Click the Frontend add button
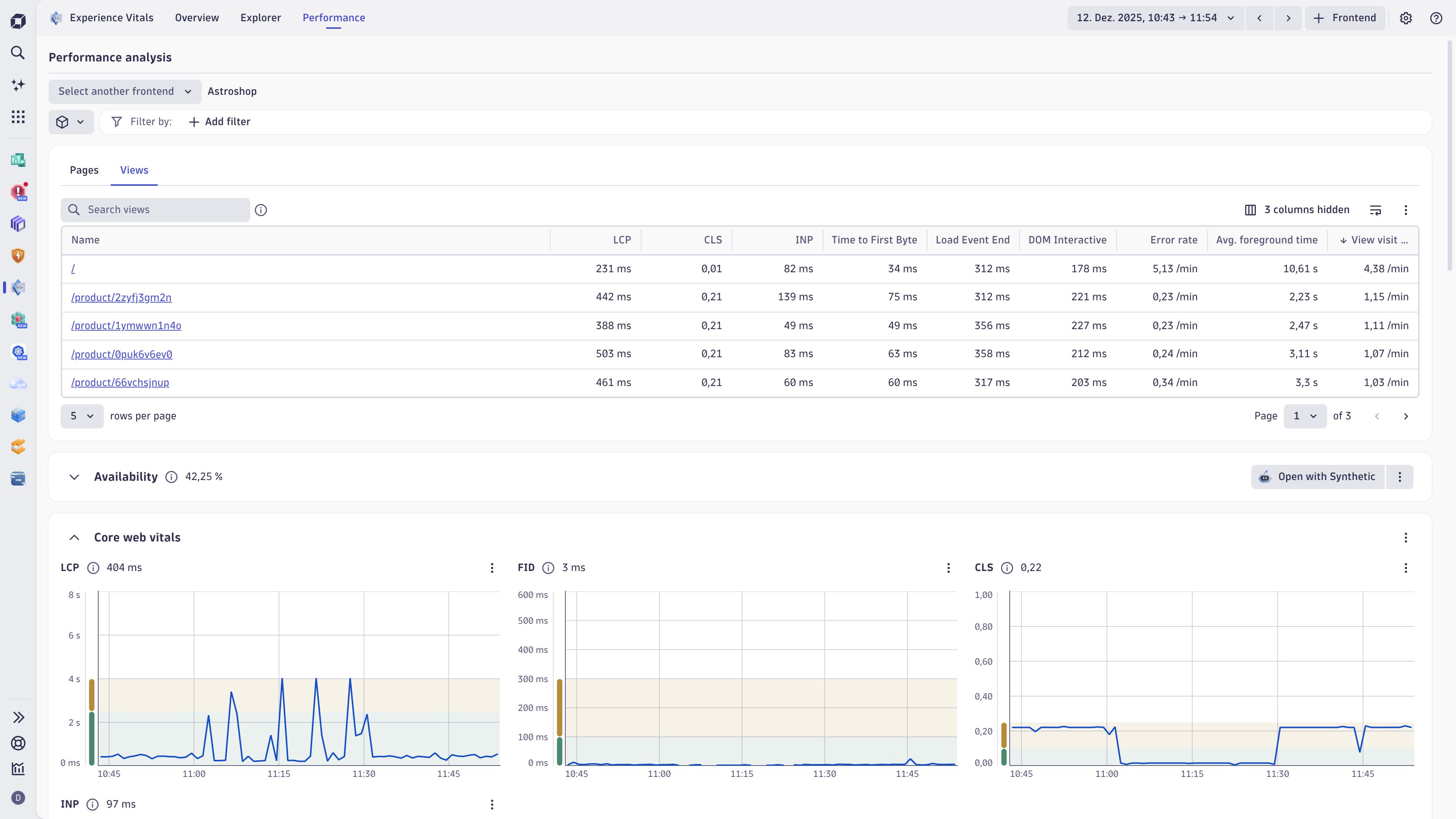The height and width of the screenshot is (819, 1456). (x=1345, y=17)
